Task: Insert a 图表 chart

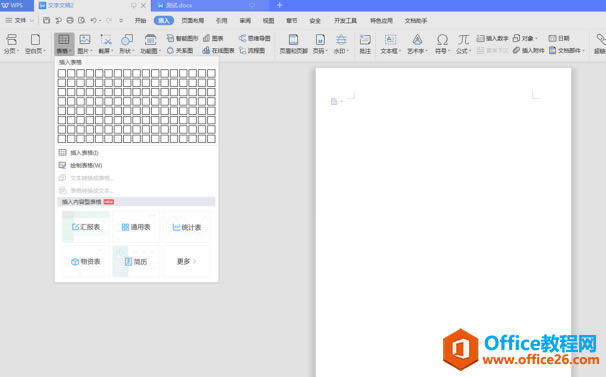Action: point(213,38)
